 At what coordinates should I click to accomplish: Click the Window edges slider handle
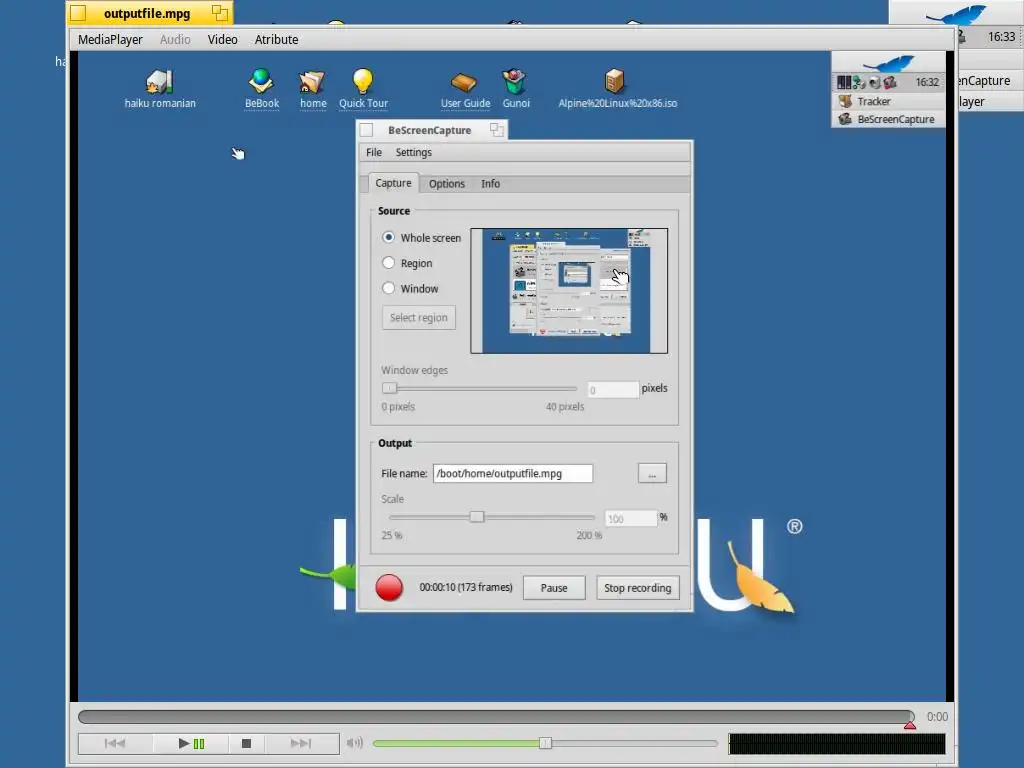pyautogui.click(x=389, y=388)
